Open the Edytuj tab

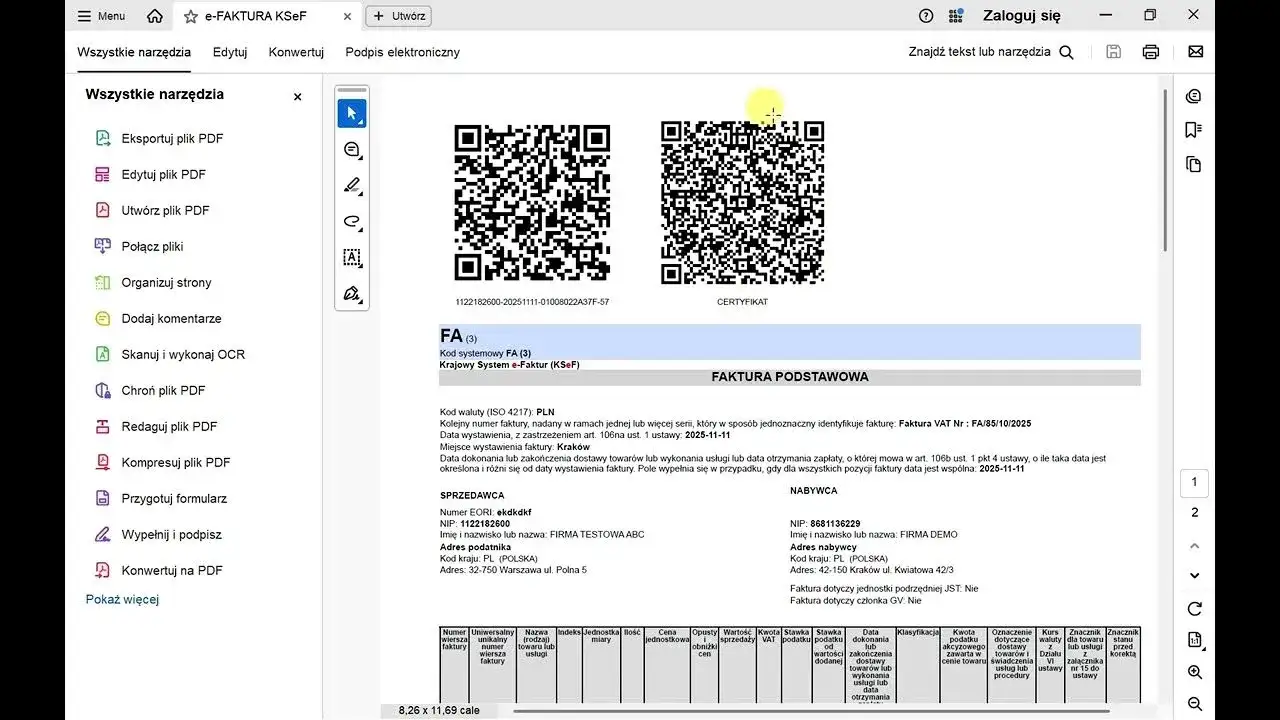pyautogui.click(x=230, y=52)
